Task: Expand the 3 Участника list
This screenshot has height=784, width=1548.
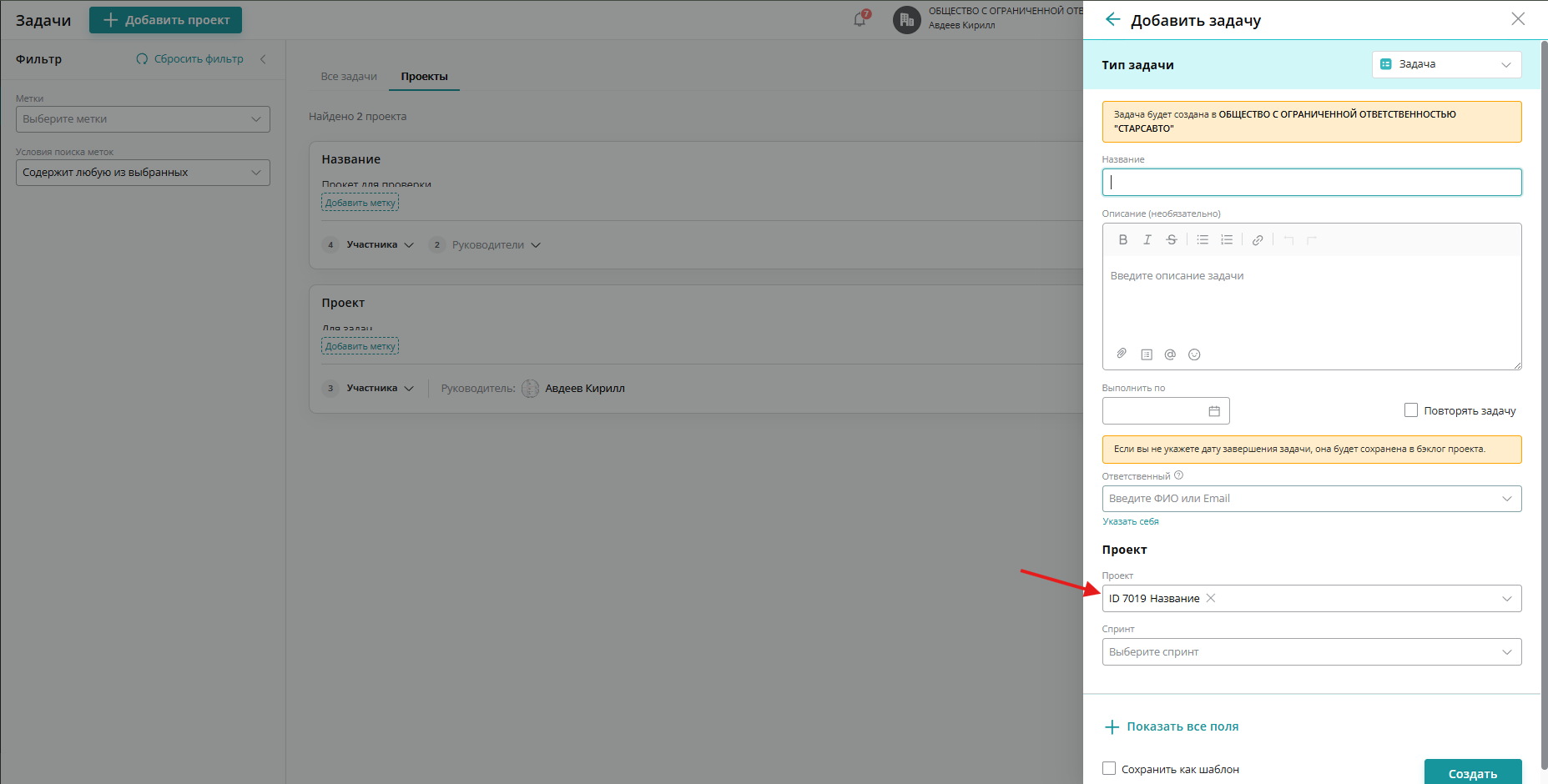Action: coord(368,389)
